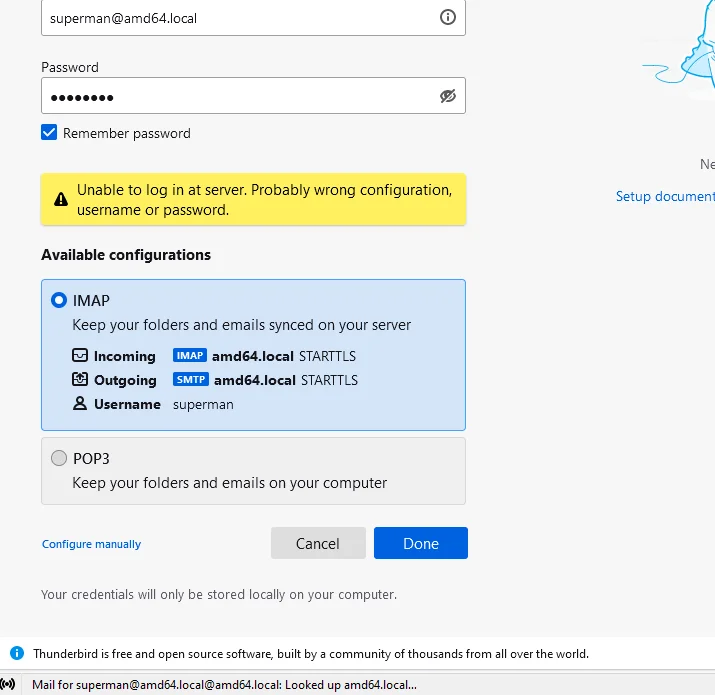The image size is (715, 695).
Task: Toggle password visibility with the eye icon
Action: 447,96
